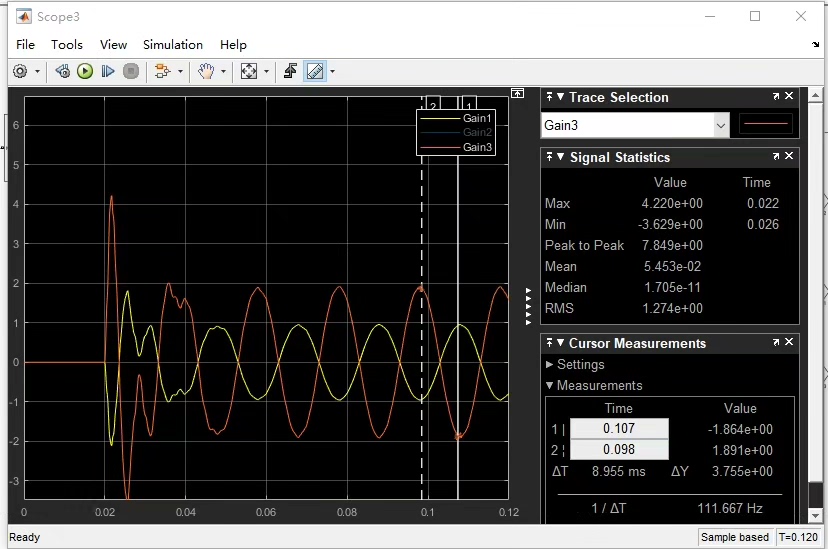This screenshot has width=828, height=549.
Task: Close the Cursor Measurements panel
Action: (789, 342)
